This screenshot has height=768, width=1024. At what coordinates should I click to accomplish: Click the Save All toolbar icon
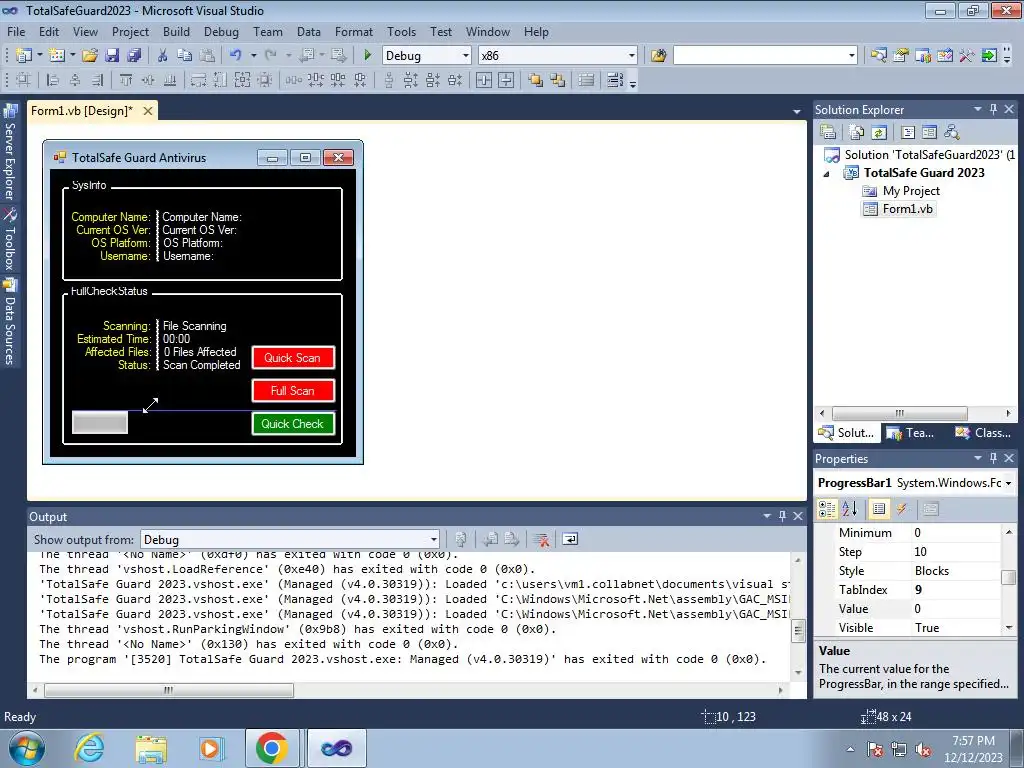pyautogui.click(x=134, y=56)
